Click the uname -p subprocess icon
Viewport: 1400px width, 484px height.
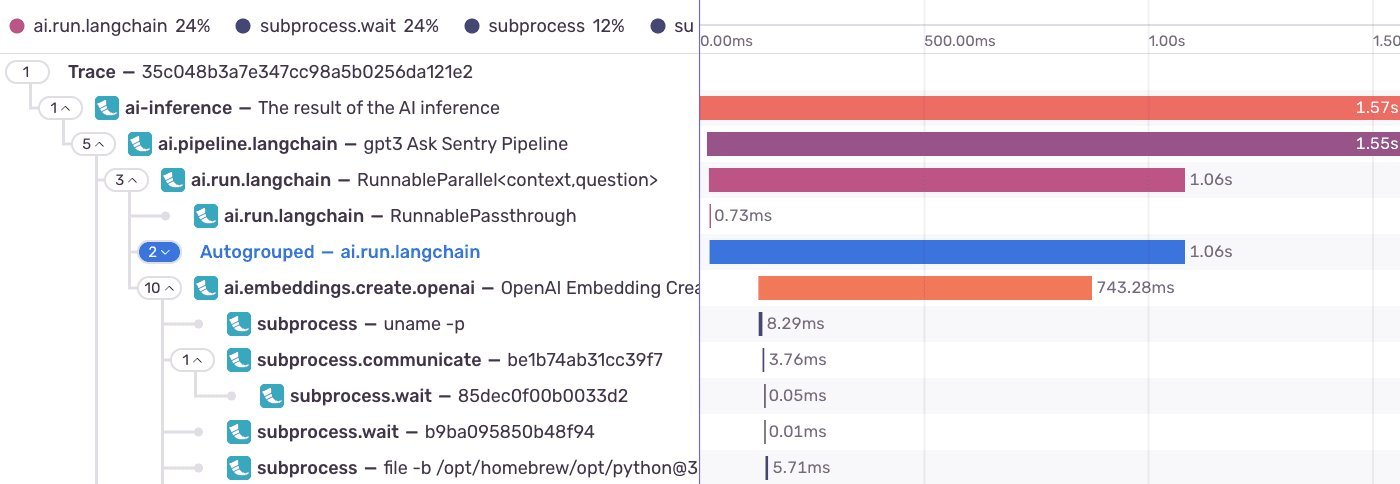pos(240,324)
